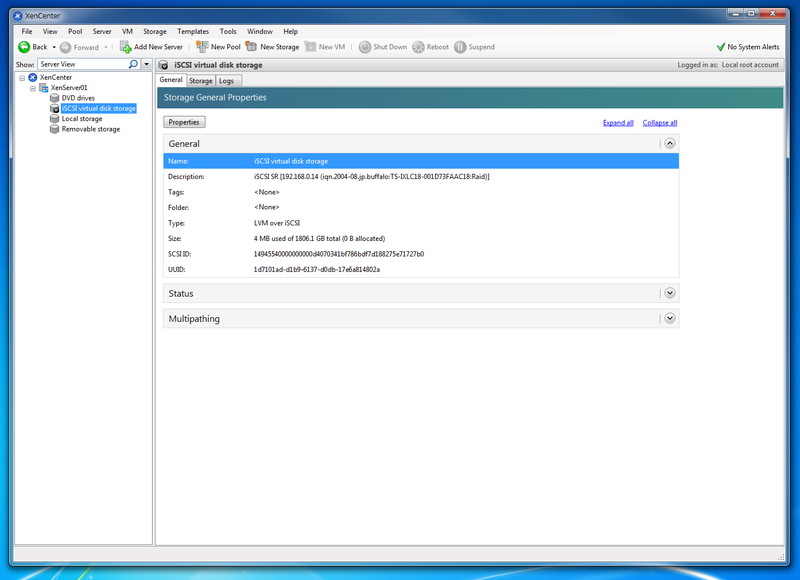
Task: Click the Type value LVM over iSCSI
Action: [x=277, y=223]
